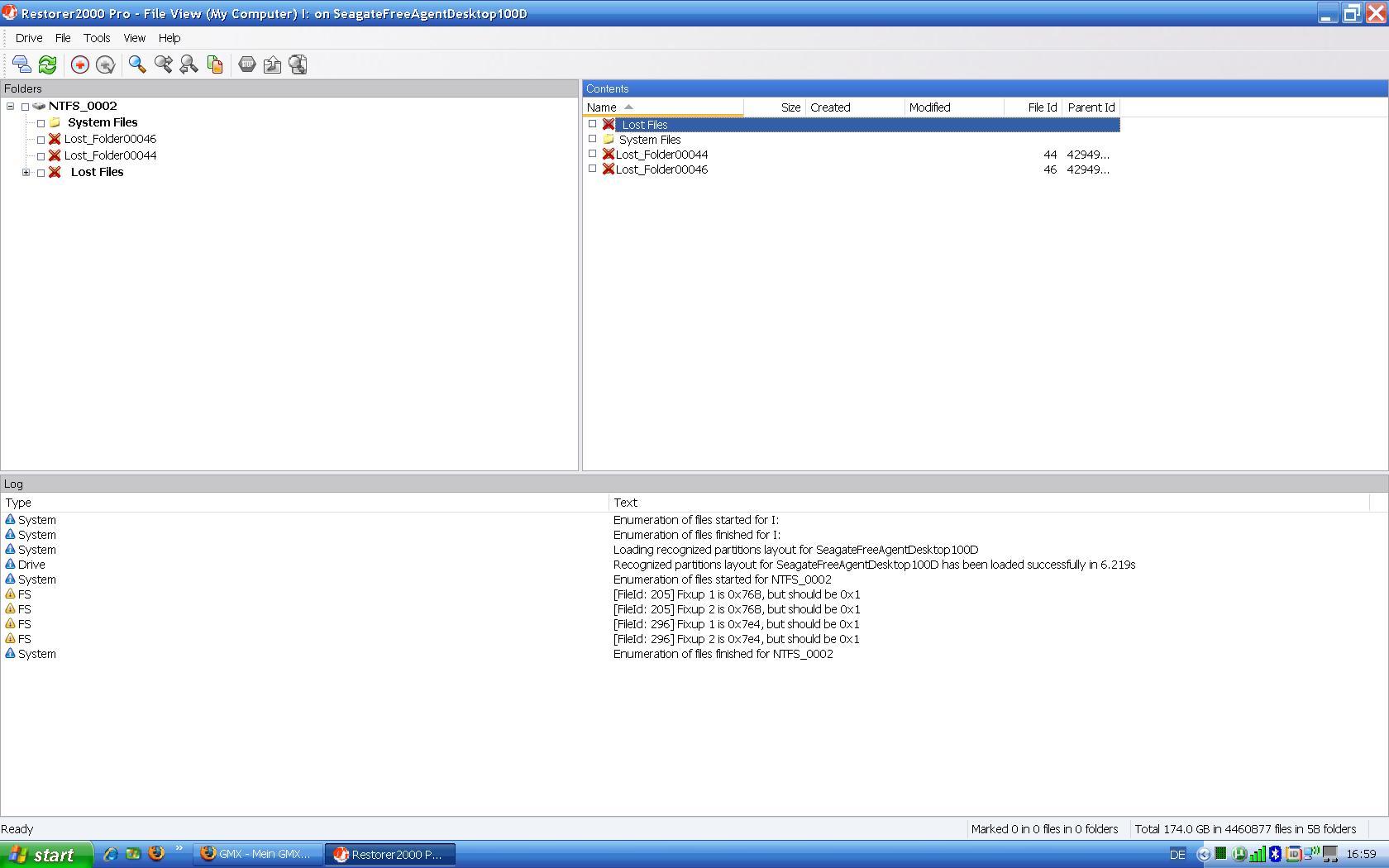Image resolution: width=1389 pixels, height=868 pixels.
Task: Select log row 'Fixup 1 is 0x768'
Action: click(694, 594)
